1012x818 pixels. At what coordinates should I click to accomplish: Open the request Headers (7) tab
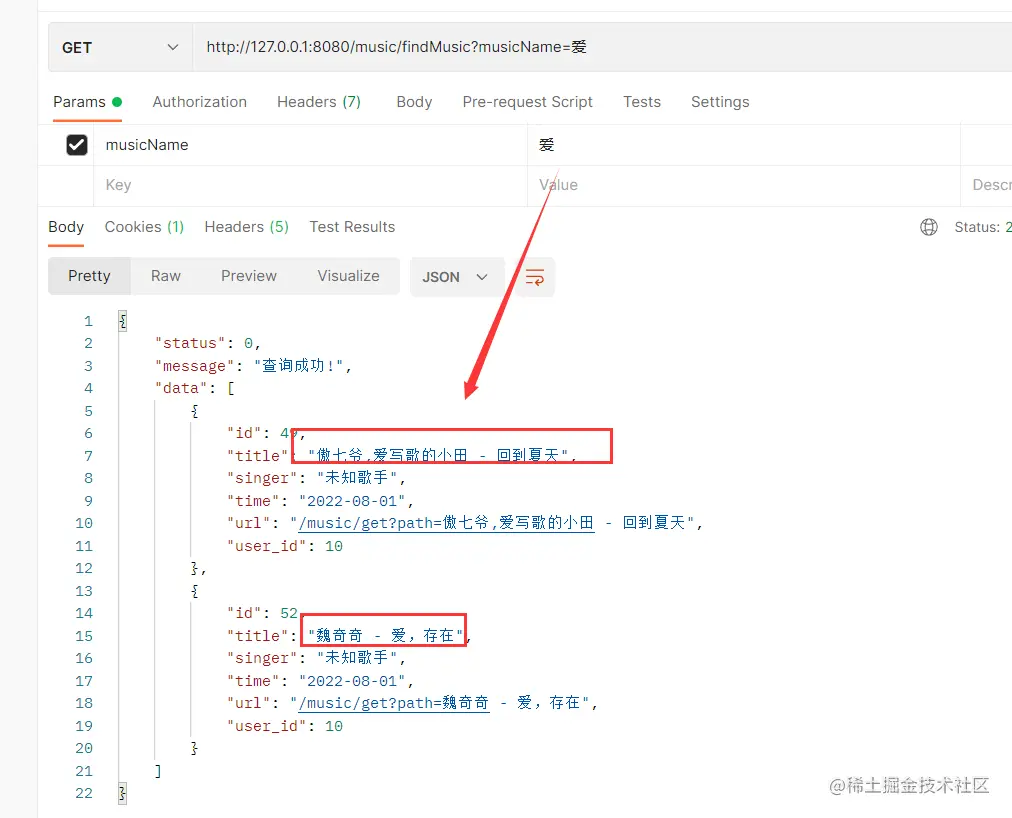click(319, 102)
